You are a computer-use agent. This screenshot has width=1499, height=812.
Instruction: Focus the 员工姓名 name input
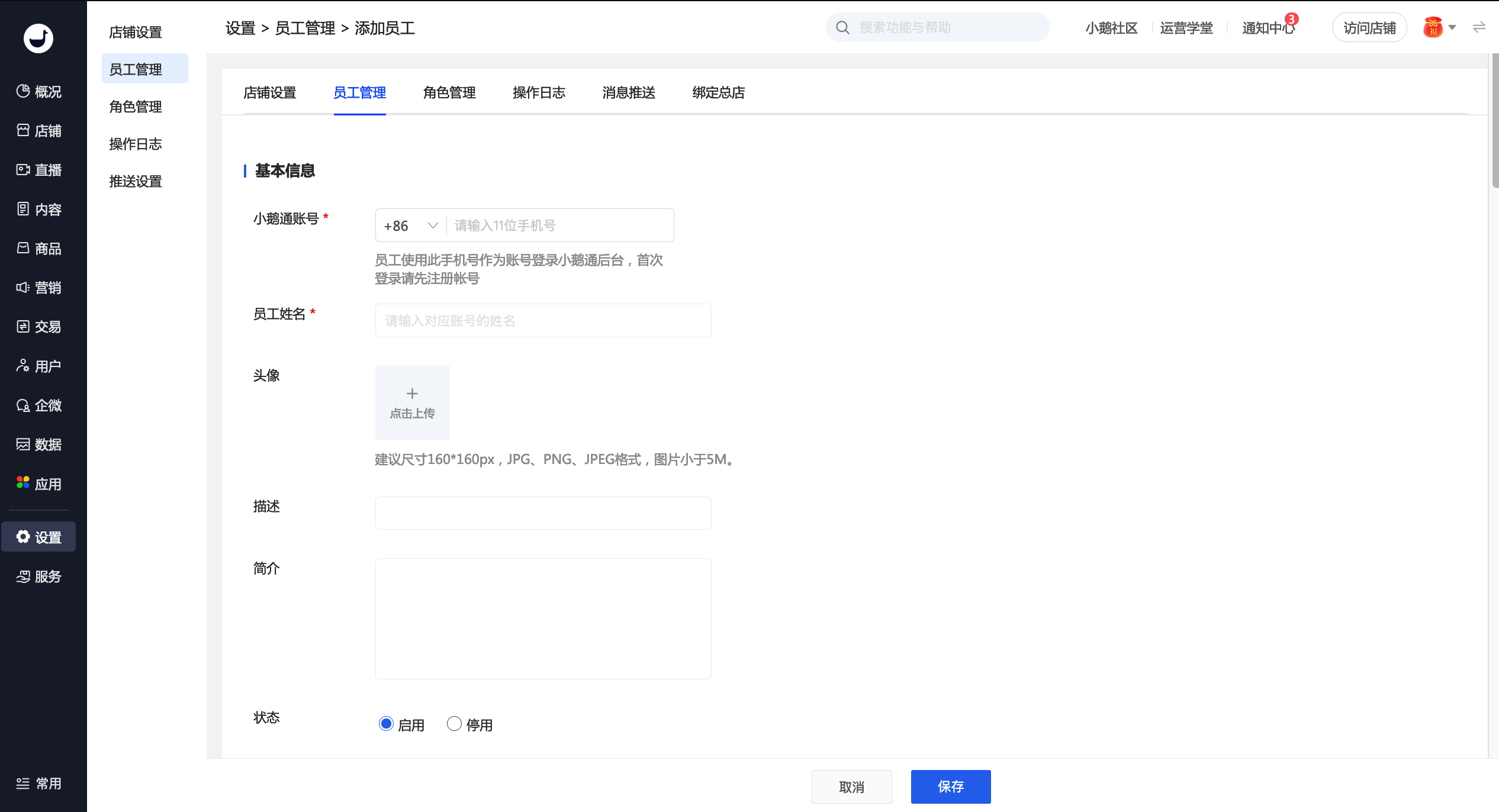pos(543,320)
